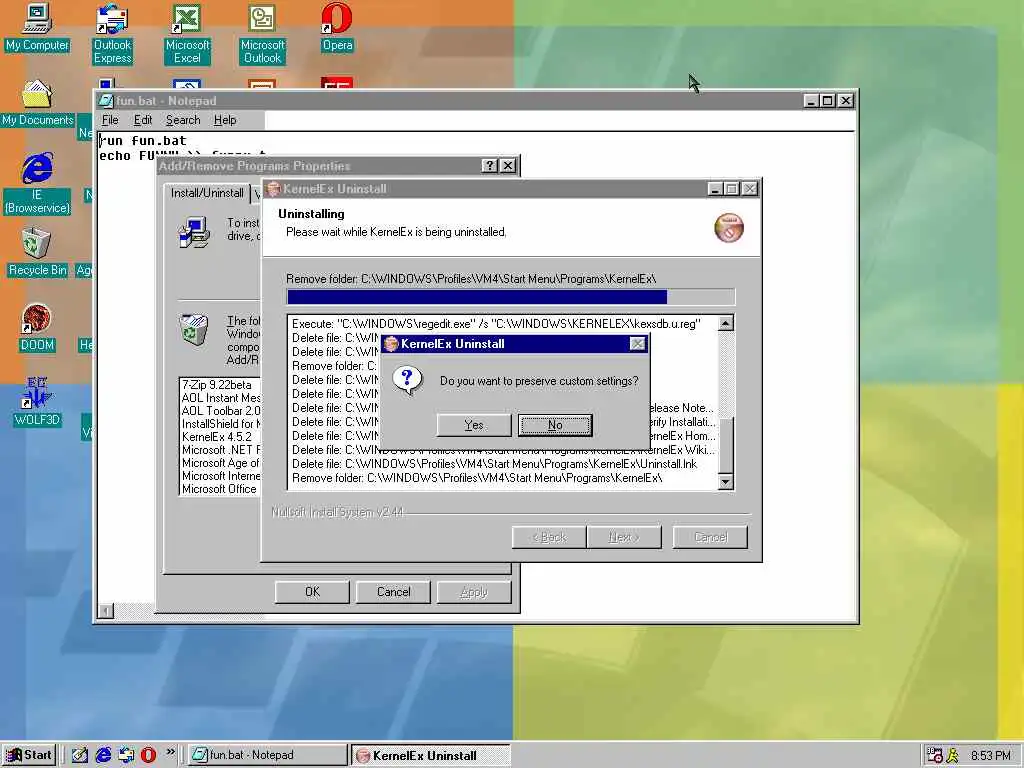
Task: Click the Add/Remove Programs help question button
Action: [489, 166]
